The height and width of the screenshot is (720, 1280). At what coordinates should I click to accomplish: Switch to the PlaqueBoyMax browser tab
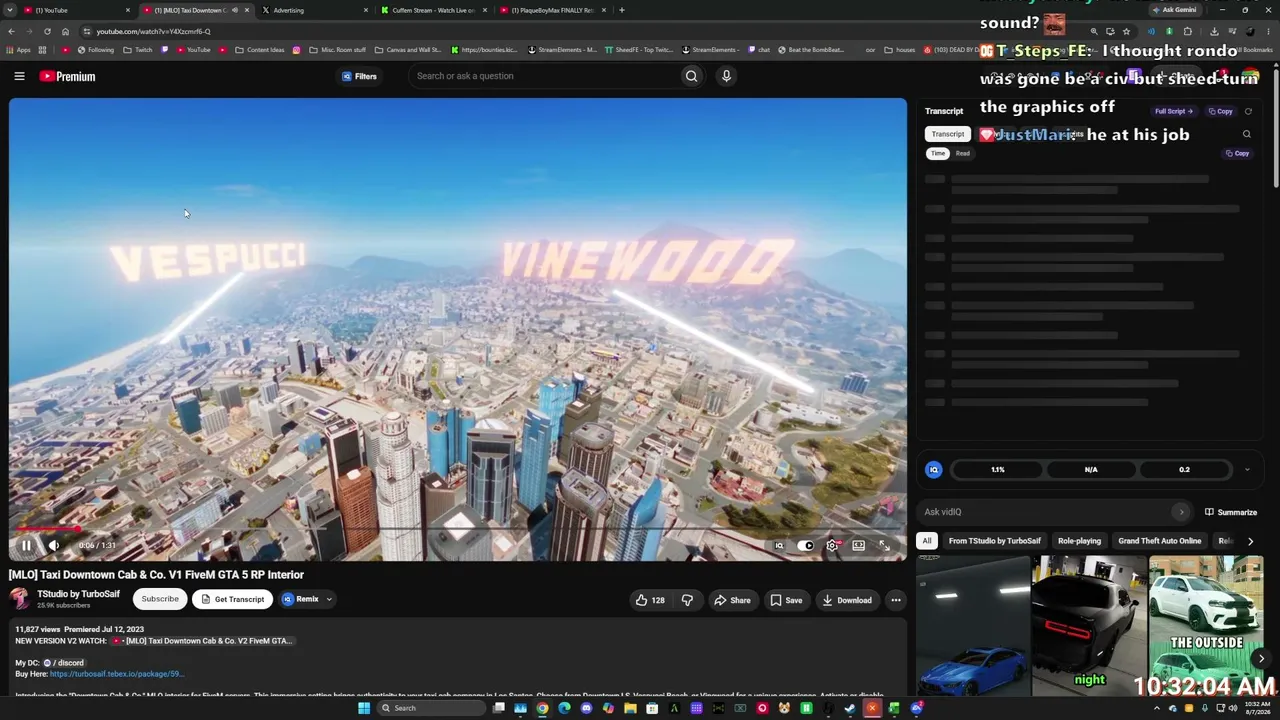552,10
